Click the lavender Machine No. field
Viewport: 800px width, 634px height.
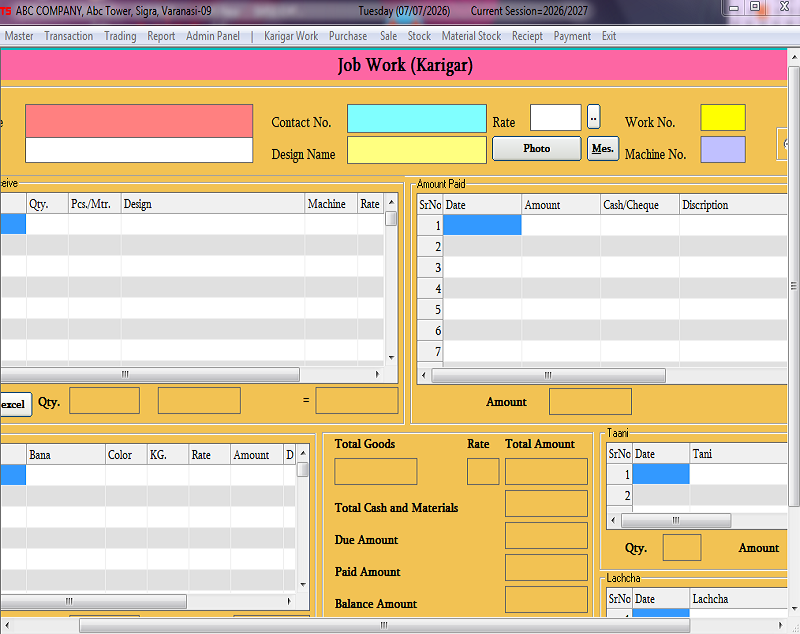pyautogui.click(x=723, y=149)
